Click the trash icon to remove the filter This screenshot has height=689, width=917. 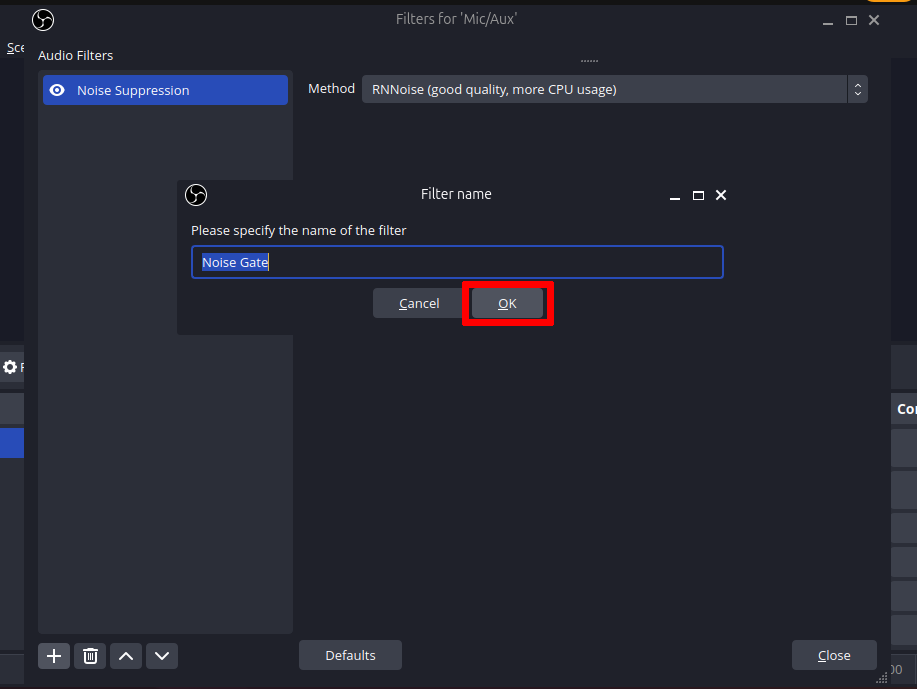click(90, 656)
